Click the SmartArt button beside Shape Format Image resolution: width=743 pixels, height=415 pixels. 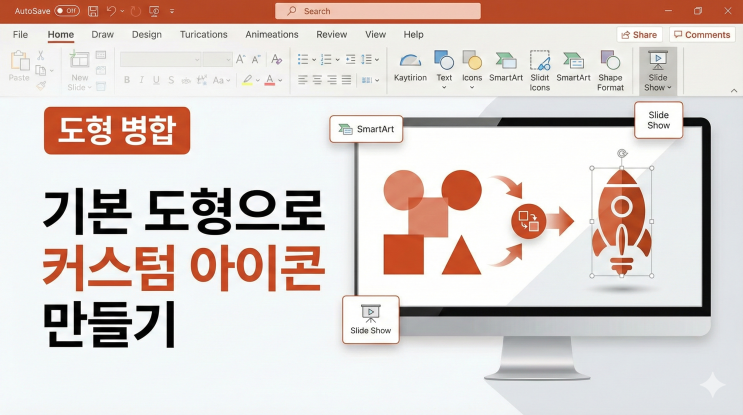(573, 67)
